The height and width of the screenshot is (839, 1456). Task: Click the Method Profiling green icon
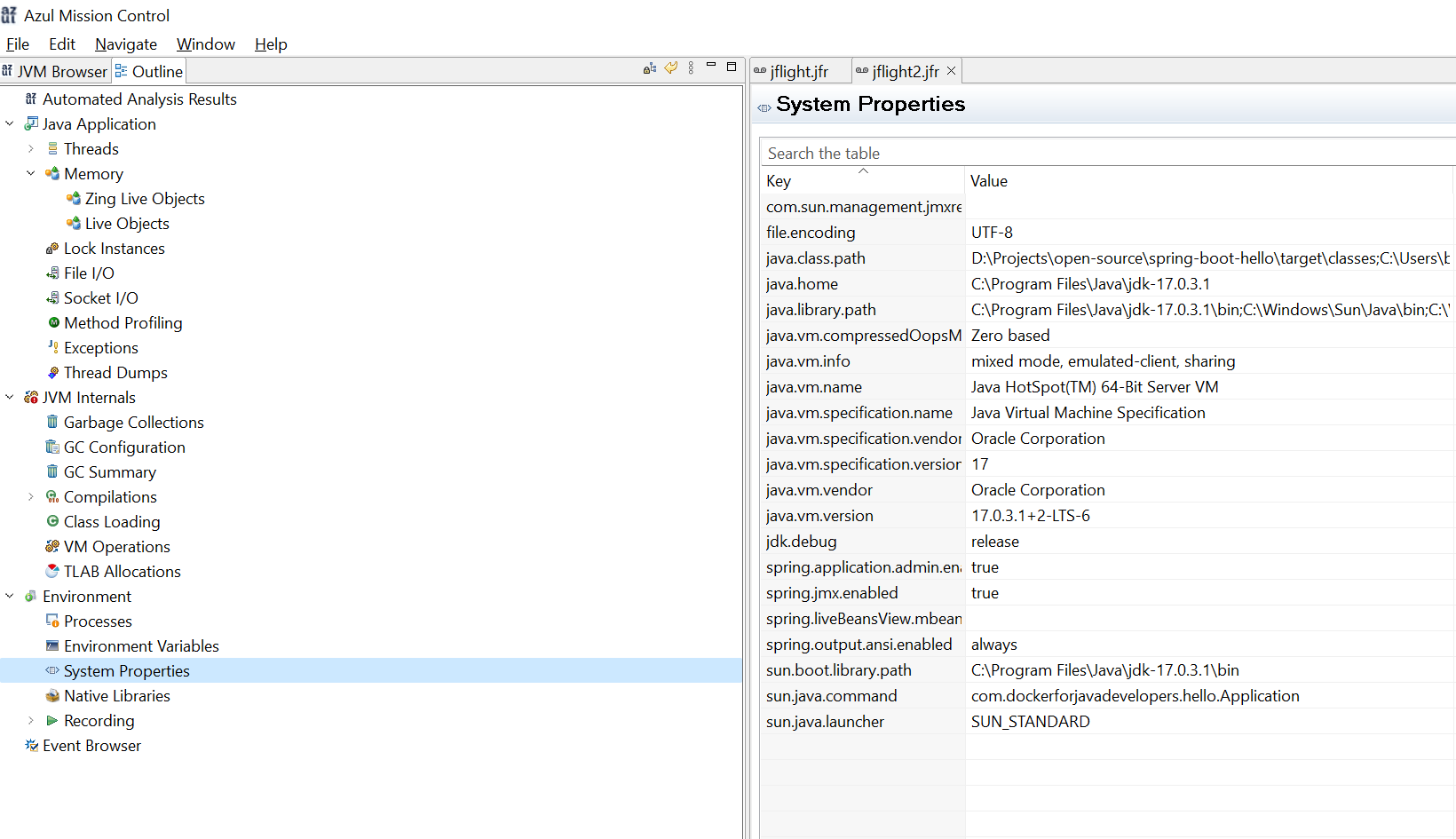pos(53,322)
